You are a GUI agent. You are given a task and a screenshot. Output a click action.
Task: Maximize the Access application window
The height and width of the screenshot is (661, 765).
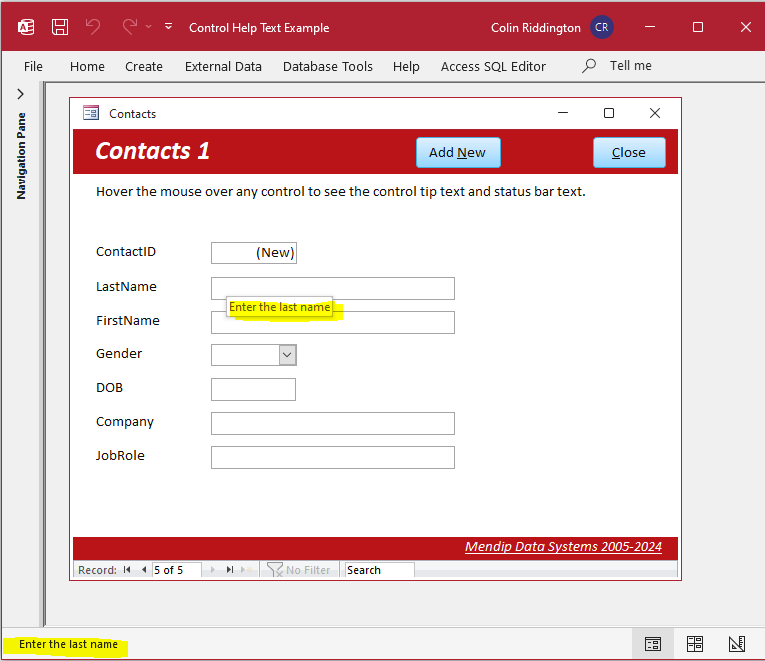(x=698, y=27)
